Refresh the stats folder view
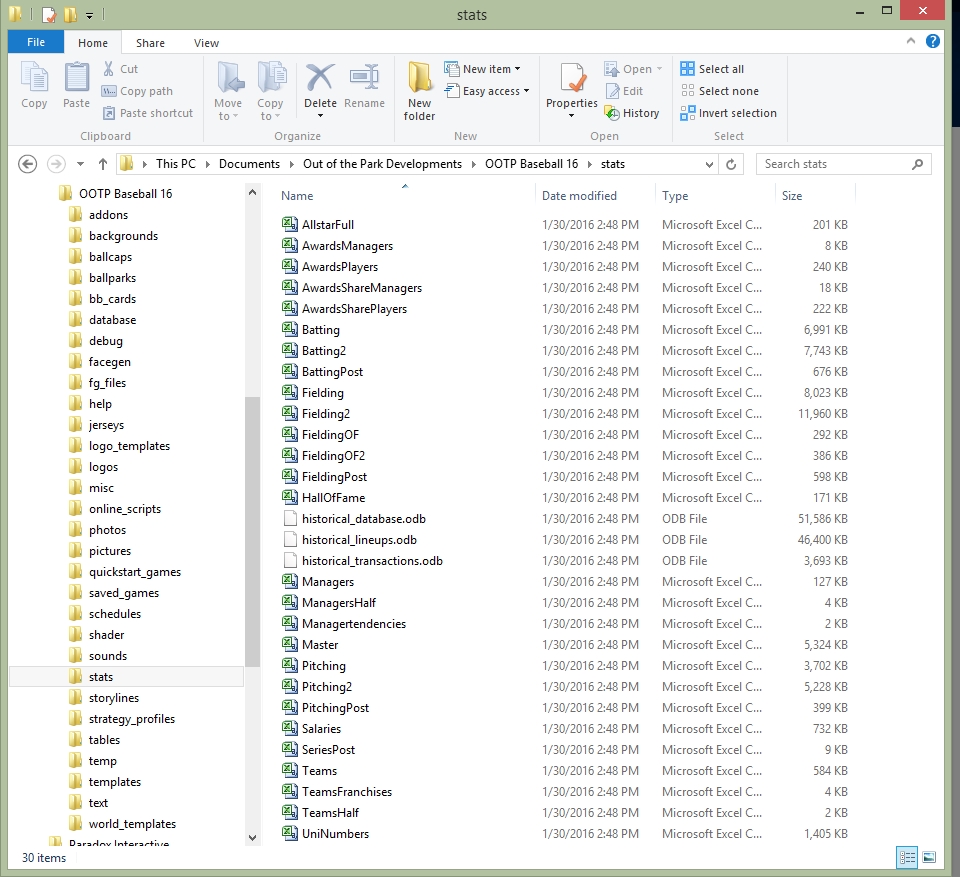This screenshot has height=877, width=960. [x=731, y=164]
